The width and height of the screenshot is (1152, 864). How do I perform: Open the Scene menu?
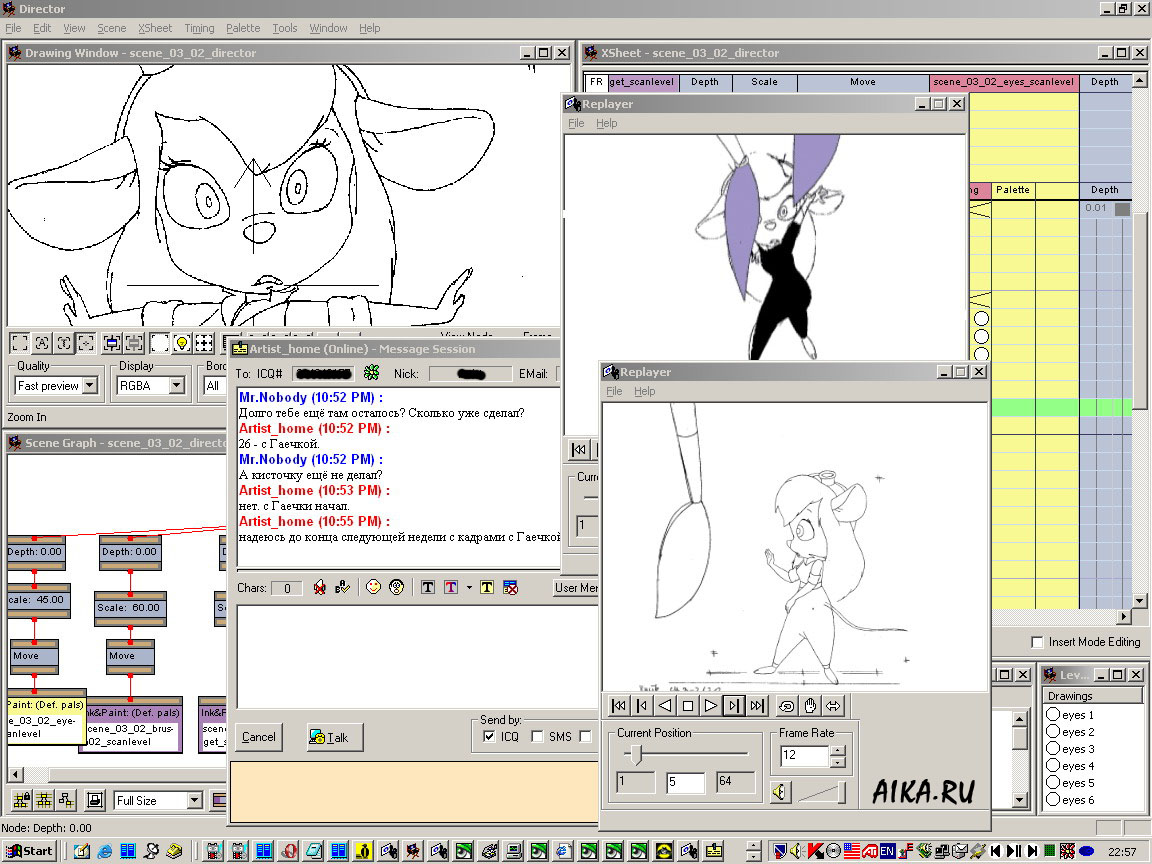(x=112, y=28)
